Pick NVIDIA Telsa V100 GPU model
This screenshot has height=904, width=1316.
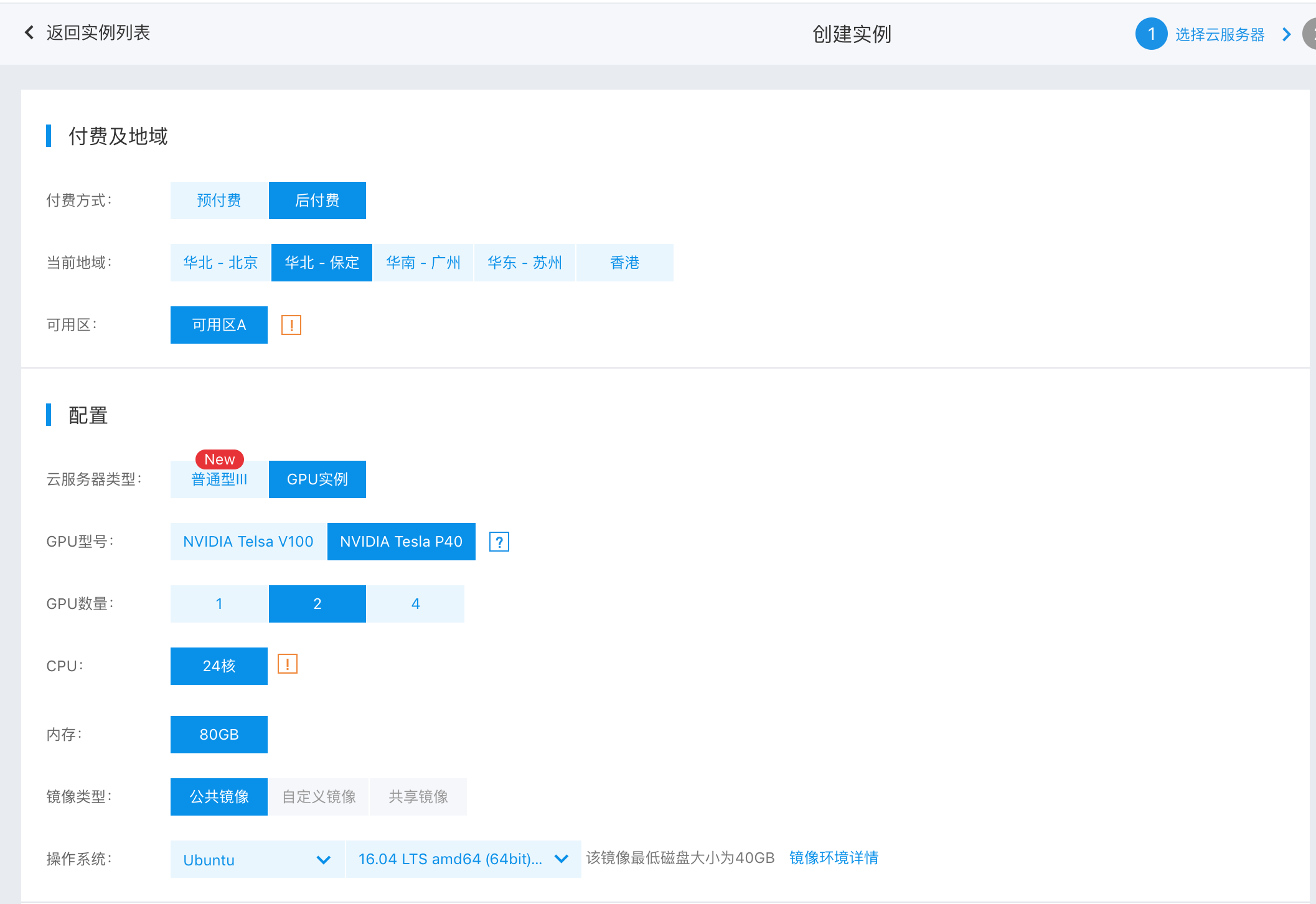click(248, 542)
